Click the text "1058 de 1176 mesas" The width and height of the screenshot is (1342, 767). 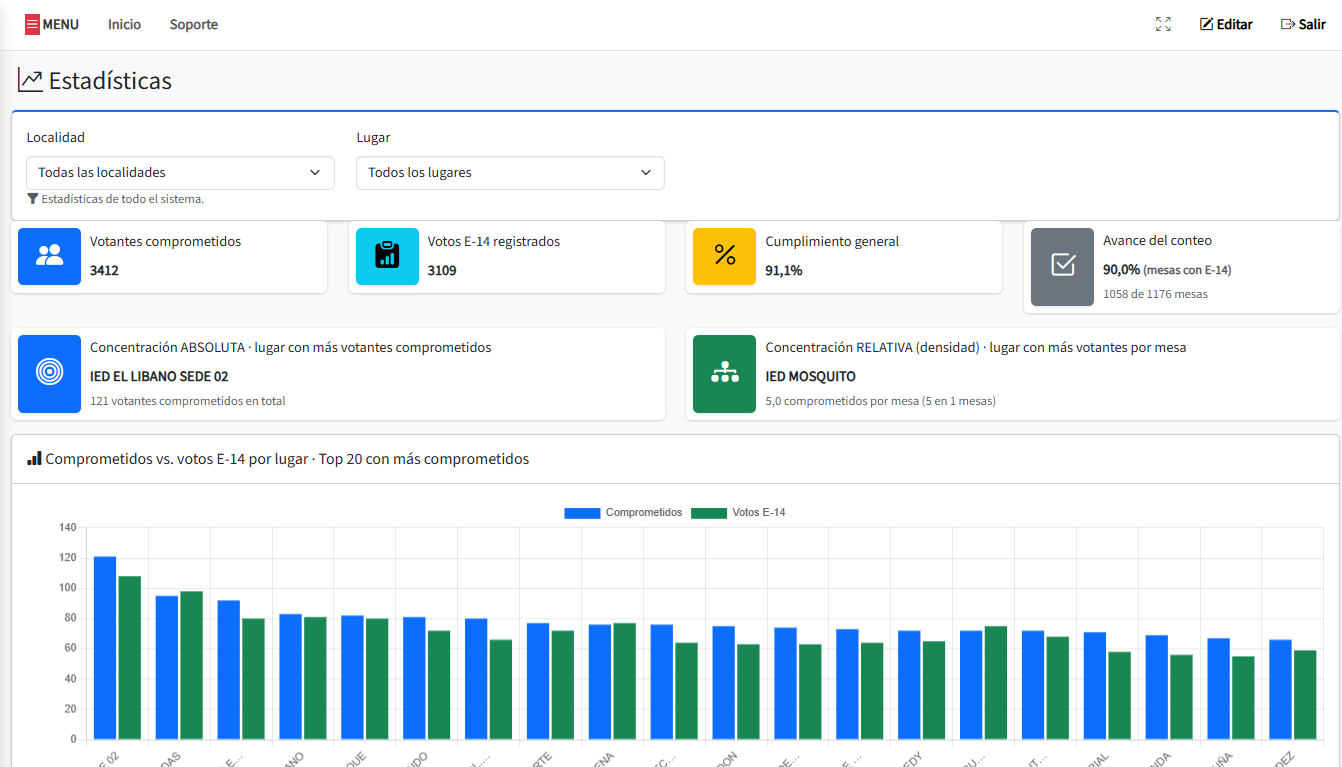1155,294
